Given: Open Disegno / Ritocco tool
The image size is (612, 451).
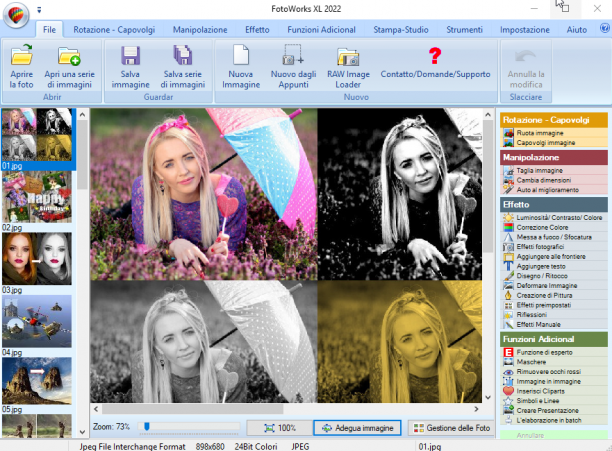Looking at the screenshot, I should point(554,276).
